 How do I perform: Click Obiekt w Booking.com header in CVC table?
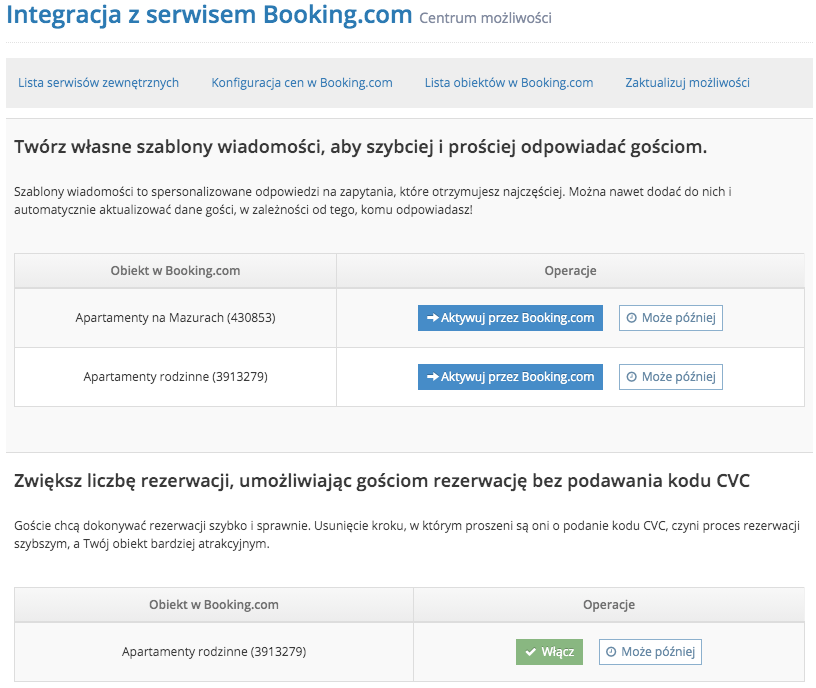click(x=214, y=605)
